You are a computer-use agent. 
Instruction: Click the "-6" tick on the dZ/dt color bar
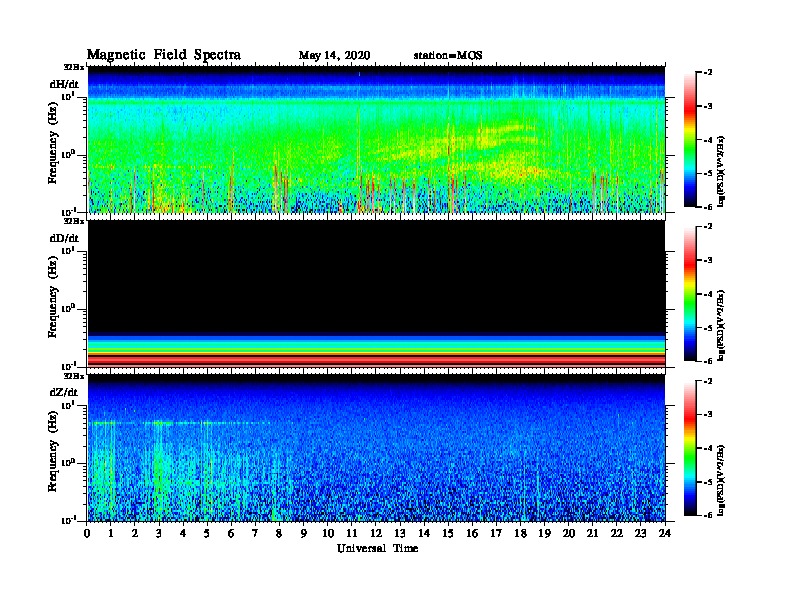708,516
